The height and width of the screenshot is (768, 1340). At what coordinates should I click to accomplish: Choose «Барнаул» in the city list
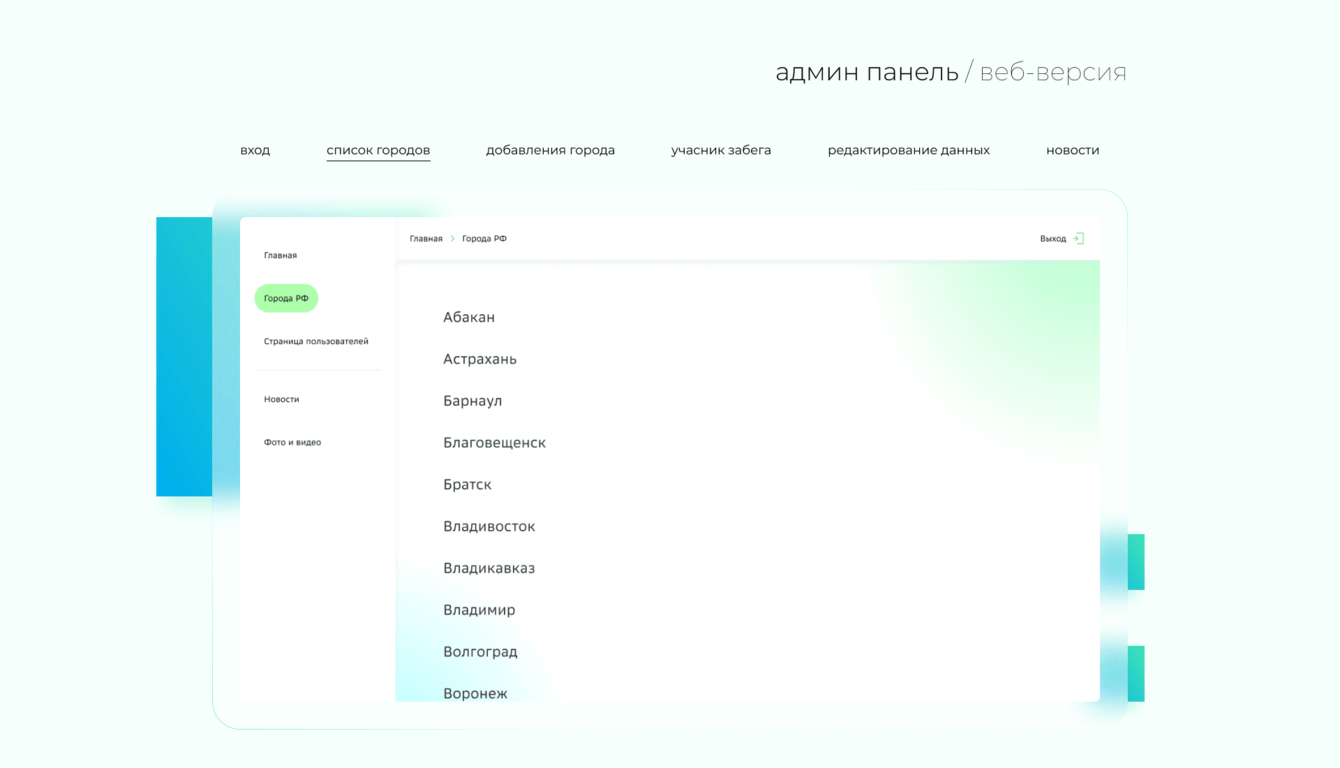473,401
